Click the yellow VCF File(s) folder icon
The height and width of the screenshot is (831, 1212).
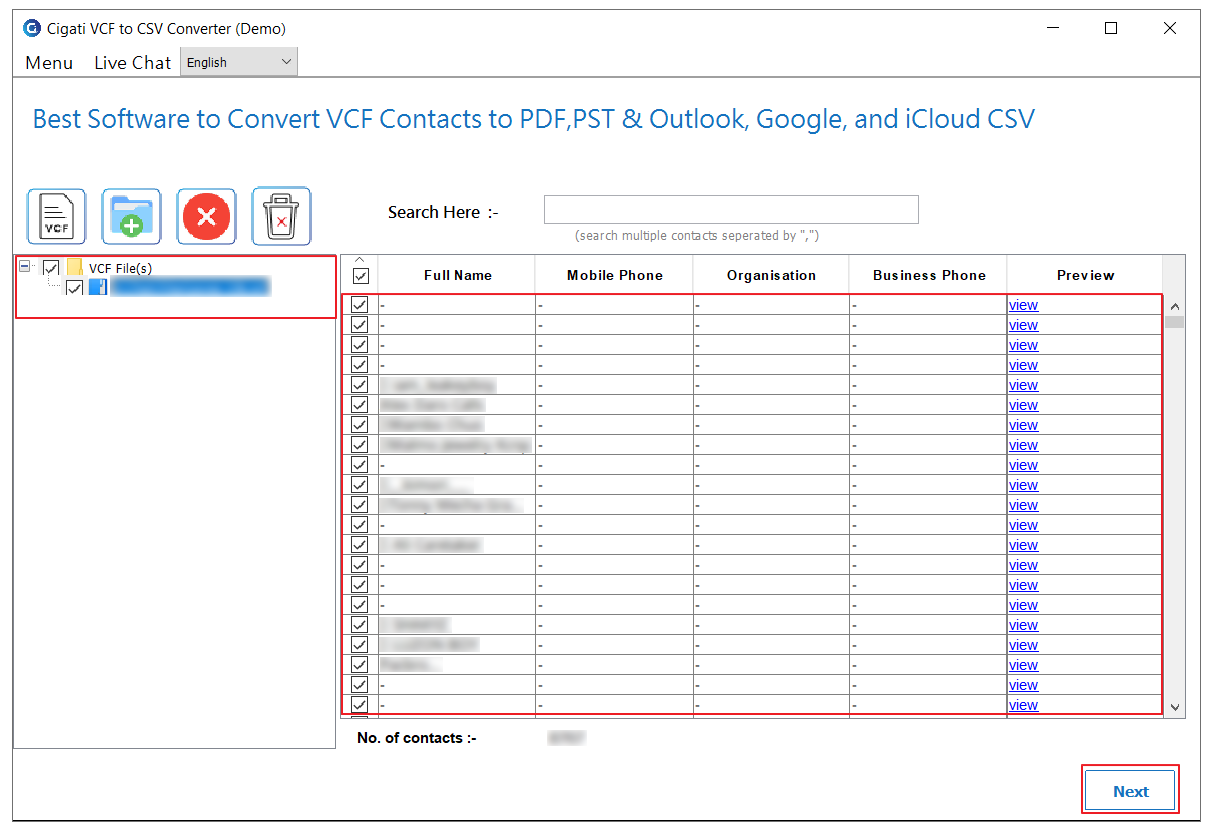[75, 267]
